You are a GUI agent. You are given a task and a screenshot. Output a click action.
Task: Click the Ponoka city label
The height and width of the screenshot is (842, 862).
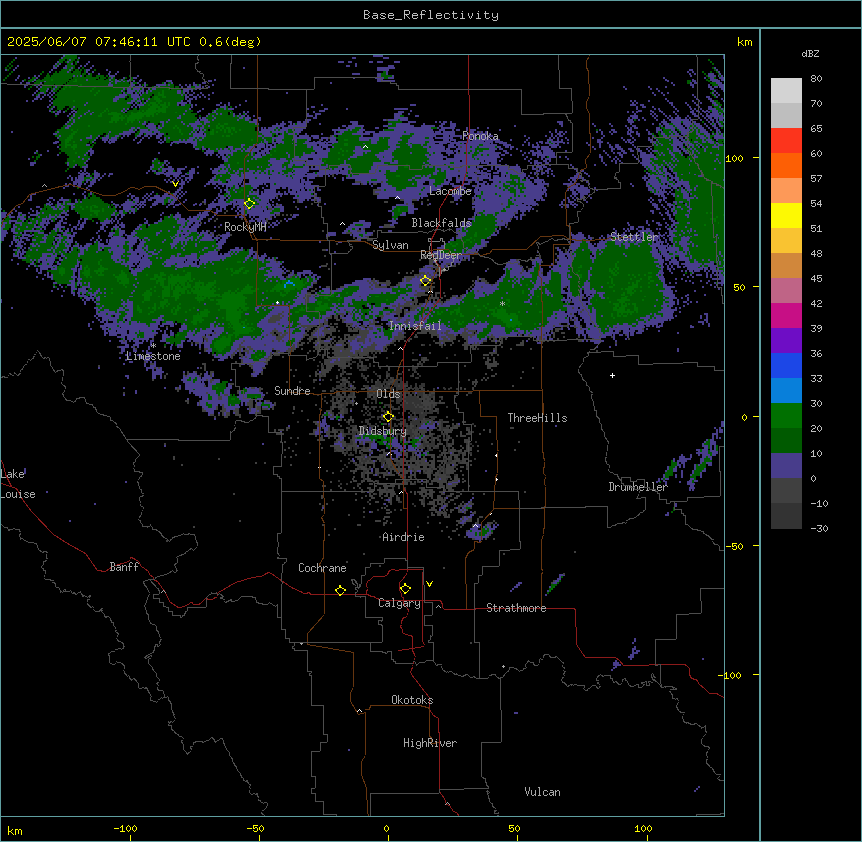(x=480, y=136)
